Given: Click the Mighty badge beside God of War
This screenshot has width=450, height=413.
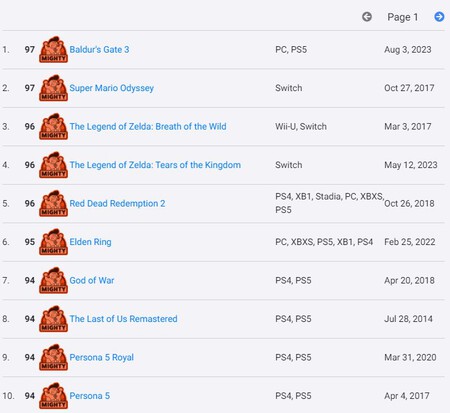Looking at the screenshot, I should [53, 280].
